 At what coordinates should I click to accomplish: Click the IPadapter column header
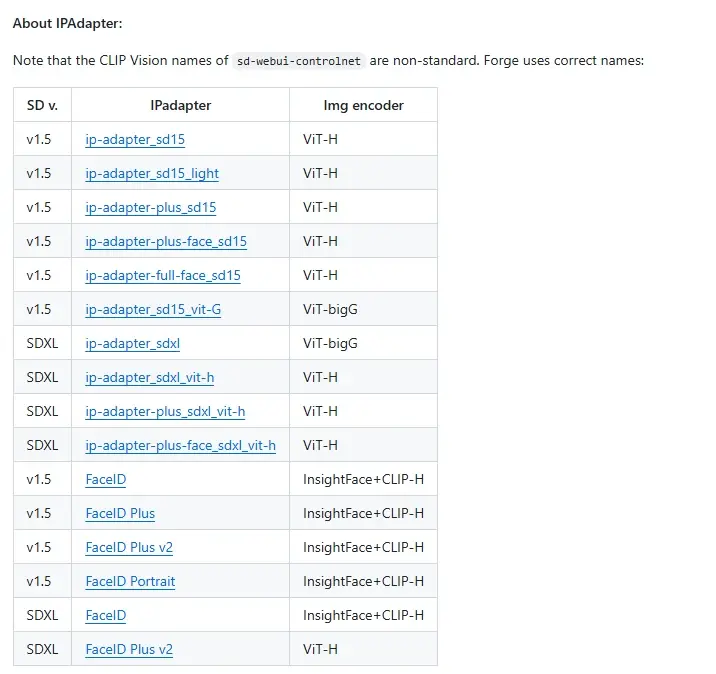(x=180, y=105)
